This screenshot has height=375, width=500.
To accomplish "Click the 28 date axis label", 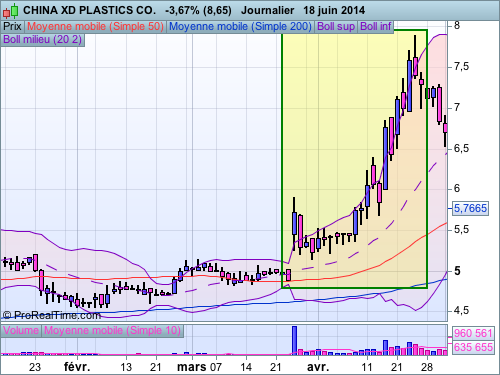I will point(427,367).
